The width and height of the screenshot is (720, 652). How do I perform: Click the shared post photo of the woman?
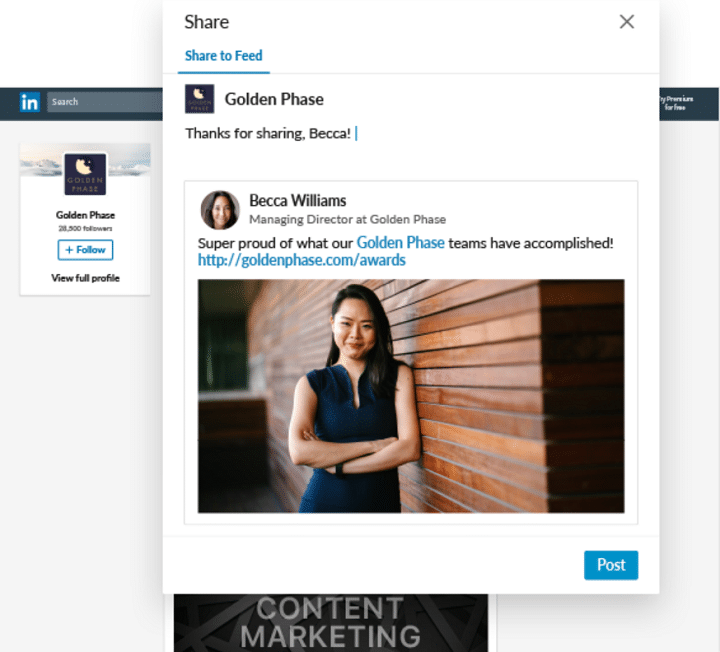pos(411,396)
